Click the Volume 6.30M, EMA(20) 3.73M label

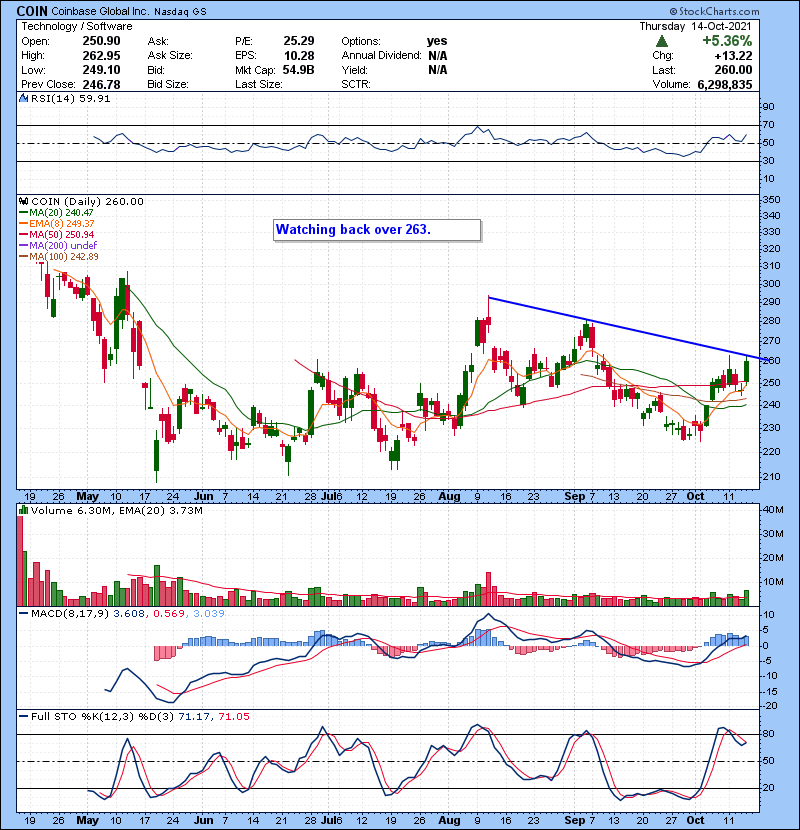click(x=116, y=510)
